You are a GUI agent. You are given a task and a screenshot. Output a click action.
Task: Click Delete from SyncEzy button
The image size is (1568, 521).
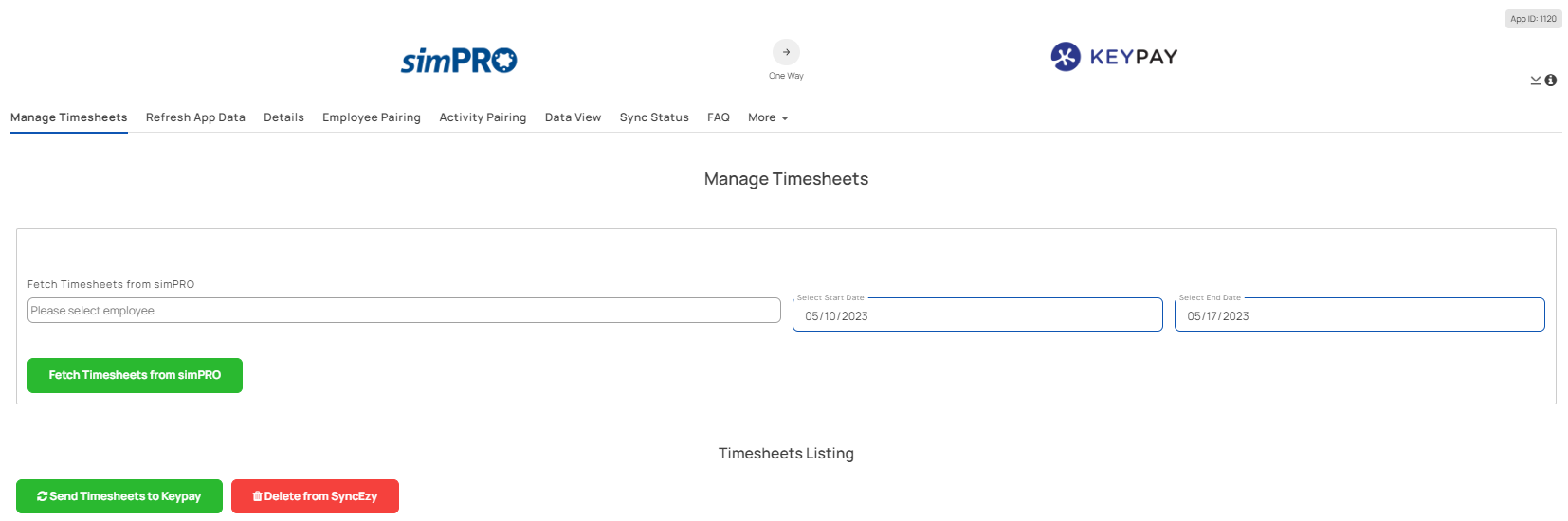[x=315, y=496]
